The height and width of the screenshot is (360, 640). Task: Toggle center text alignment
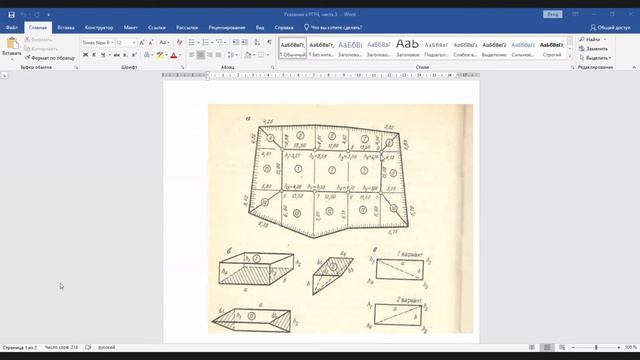201,55
